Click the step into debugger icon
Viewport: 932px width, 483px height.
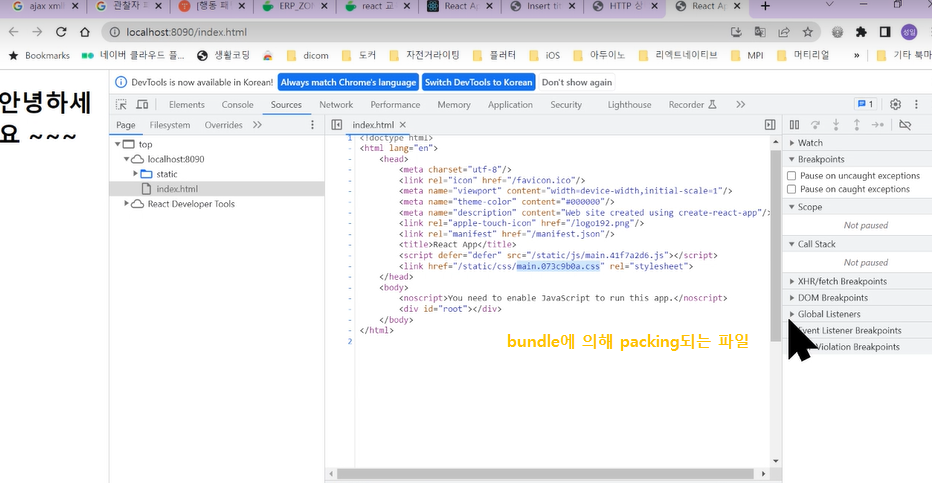(x=836, y=125)
